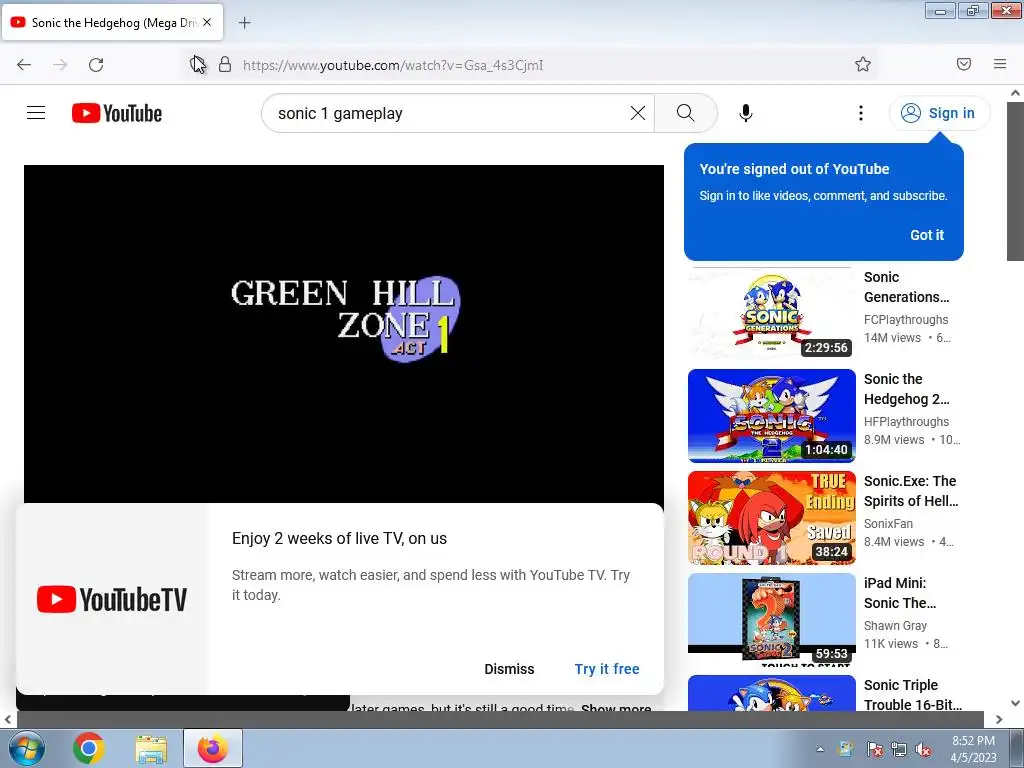The image size is (1024, 768).
Task: Open the network tray icon
Action: click(x=899, y=750)
